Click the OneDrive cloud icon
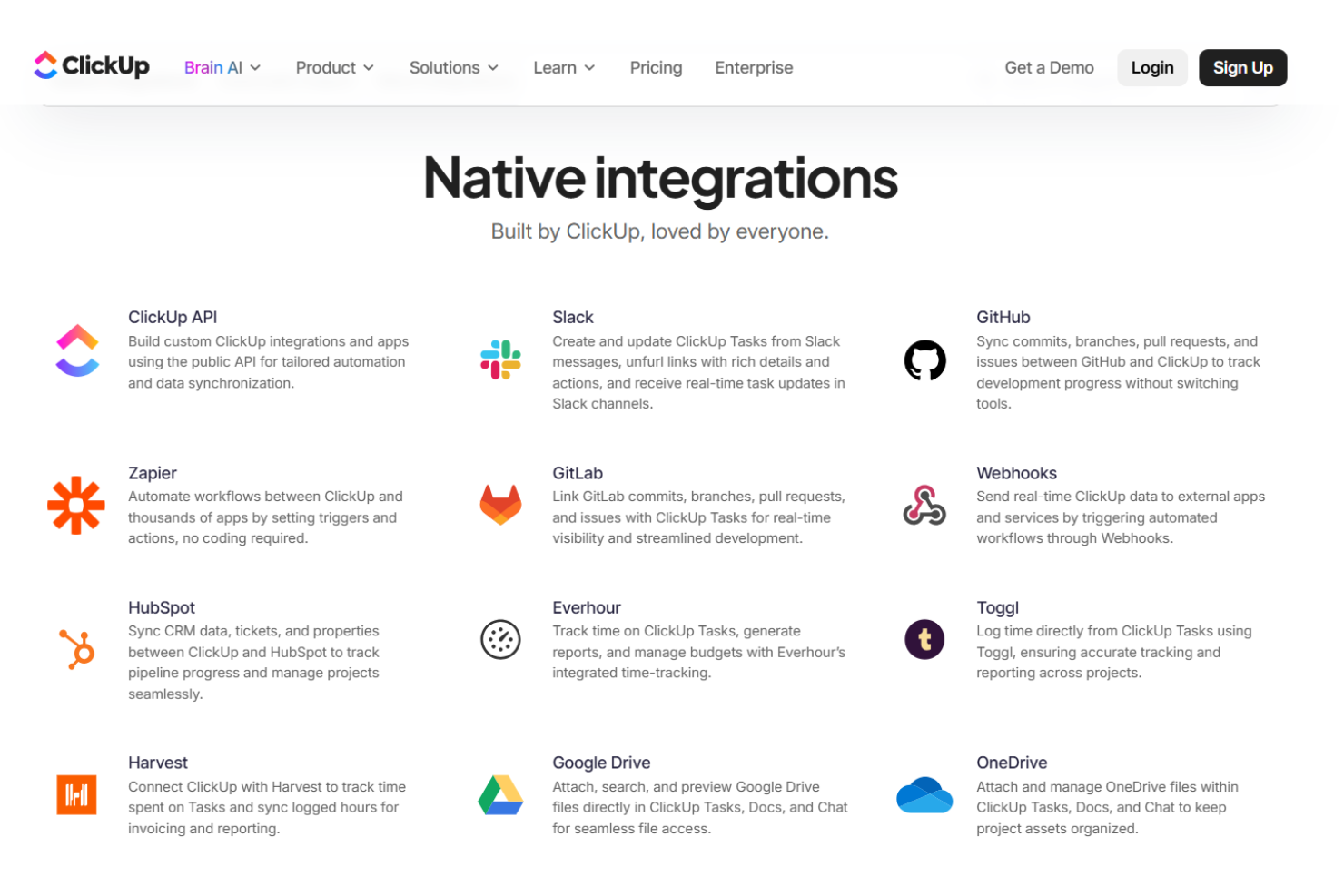Screen dimensions: 1344x896 (924, 795)
